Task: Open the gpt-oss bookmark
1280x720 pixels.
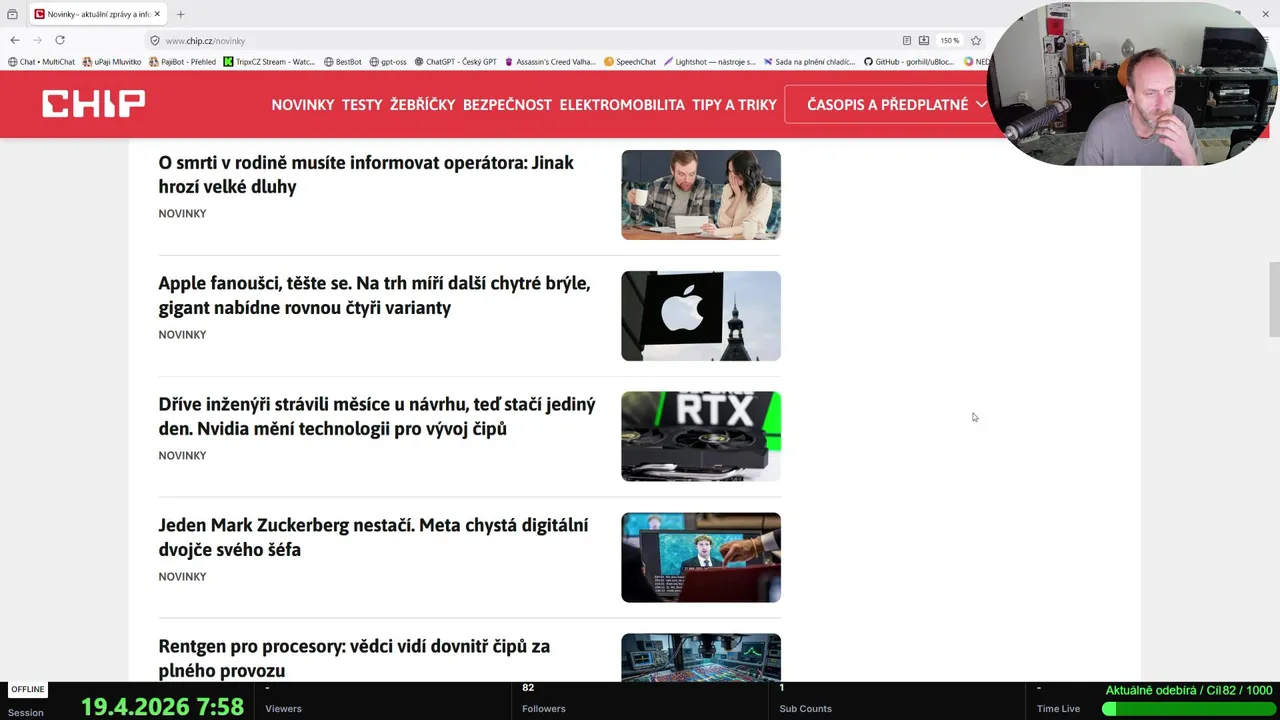Action: click(x=388, y=62)
